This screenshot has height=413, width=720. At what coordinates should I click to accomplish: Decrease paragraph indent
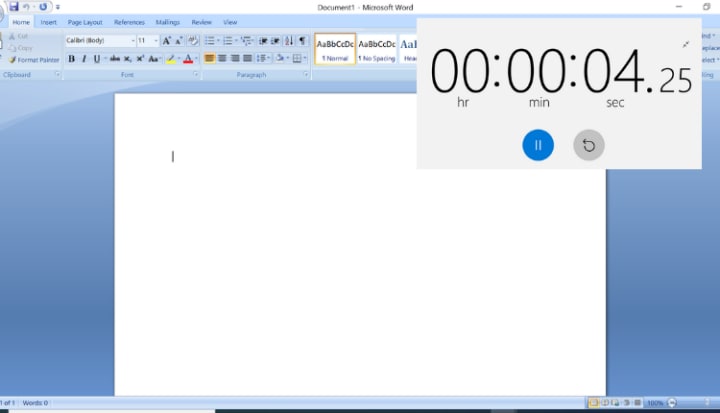click(x=263, y=41)
